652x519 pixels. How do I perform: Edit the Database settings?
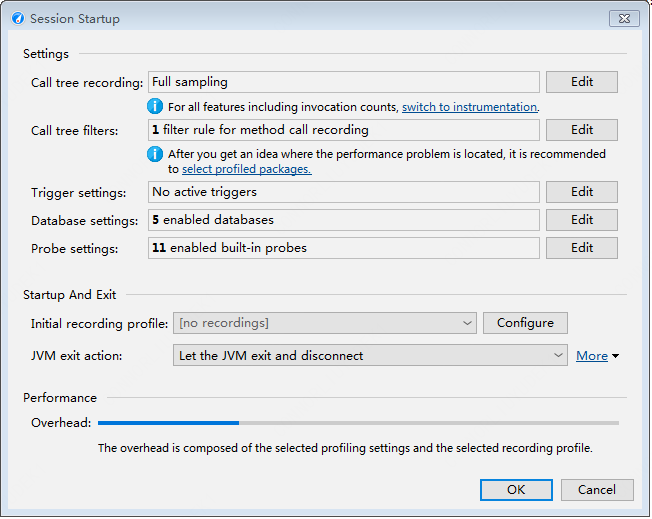coord(581,220)
